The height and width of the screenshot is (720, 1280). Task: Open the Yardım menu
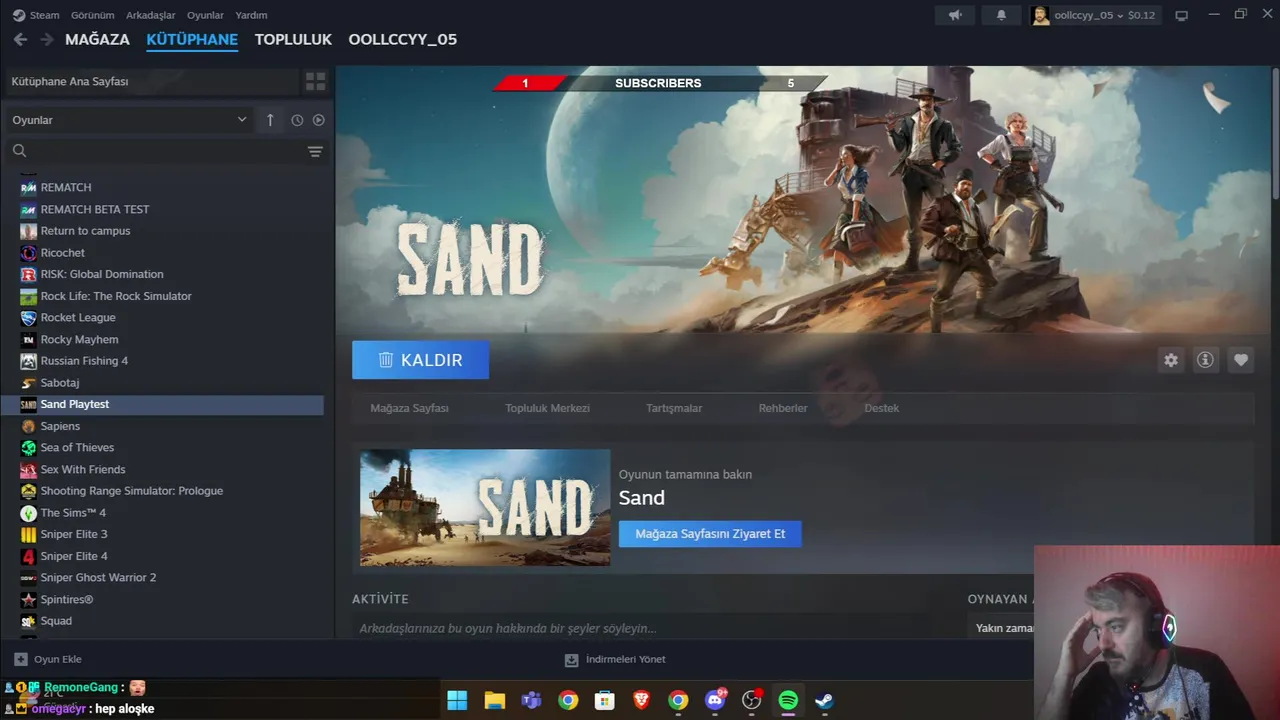point(251,15)
